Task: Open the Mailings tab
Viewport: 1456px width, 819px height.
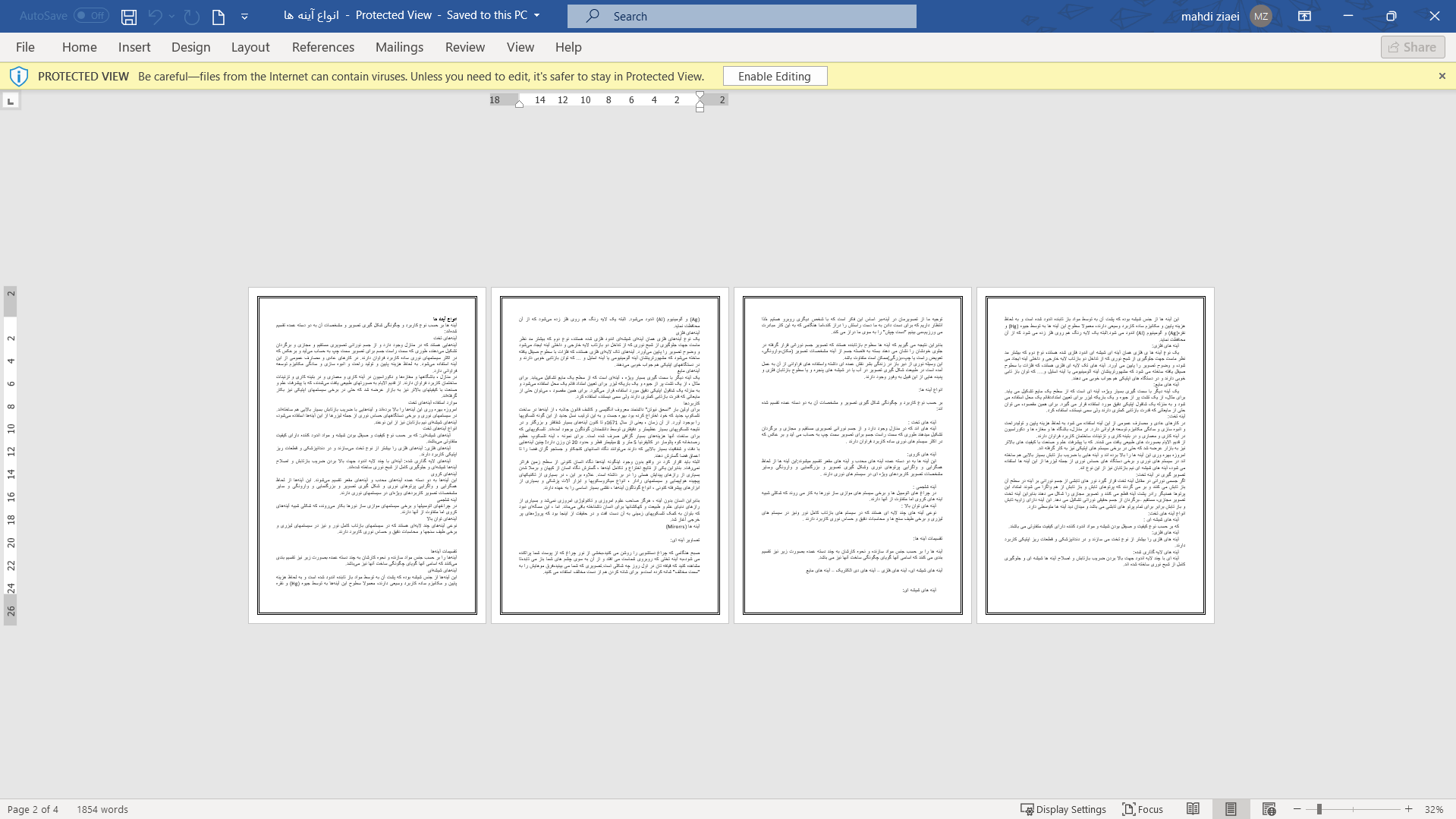Action: point(400,47)
